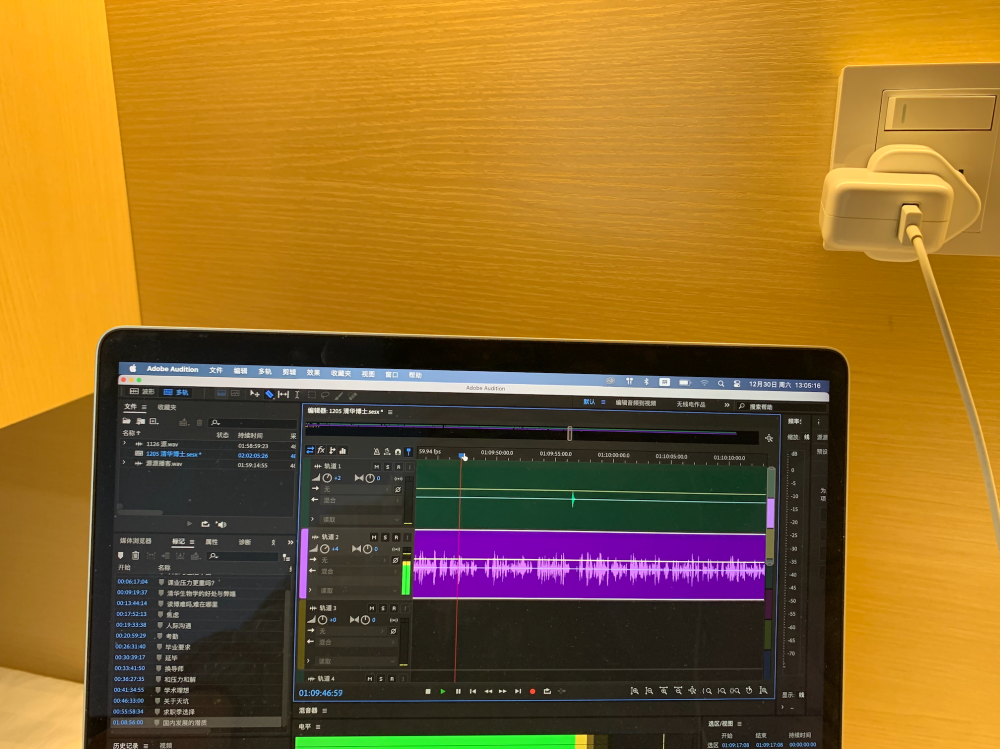1000x749 pixels.
Task: Mute Track 1 with M button
Action: point(376,466)
